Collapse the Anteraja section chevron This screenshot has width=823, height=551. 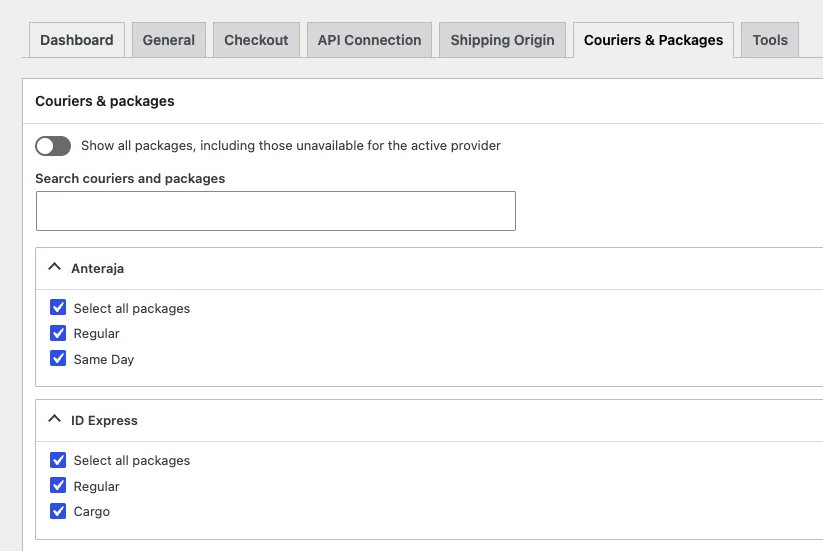coord(55,267)
